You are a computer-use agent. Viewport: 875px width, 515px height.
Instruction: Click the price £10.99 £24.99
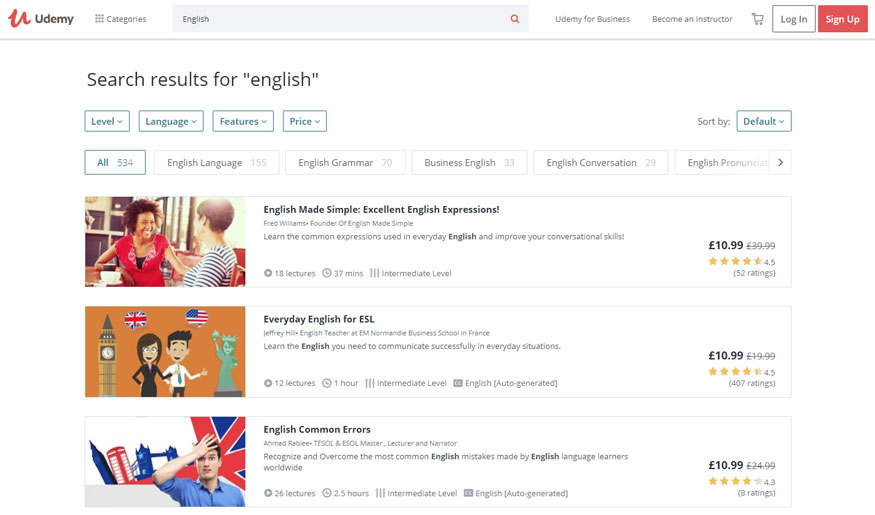point(742,465)
